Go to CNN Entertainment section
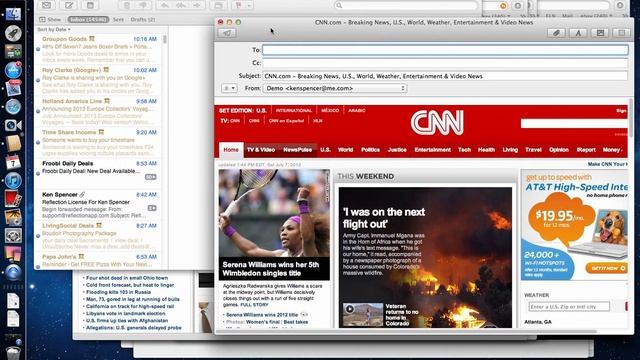 [433, 150]
